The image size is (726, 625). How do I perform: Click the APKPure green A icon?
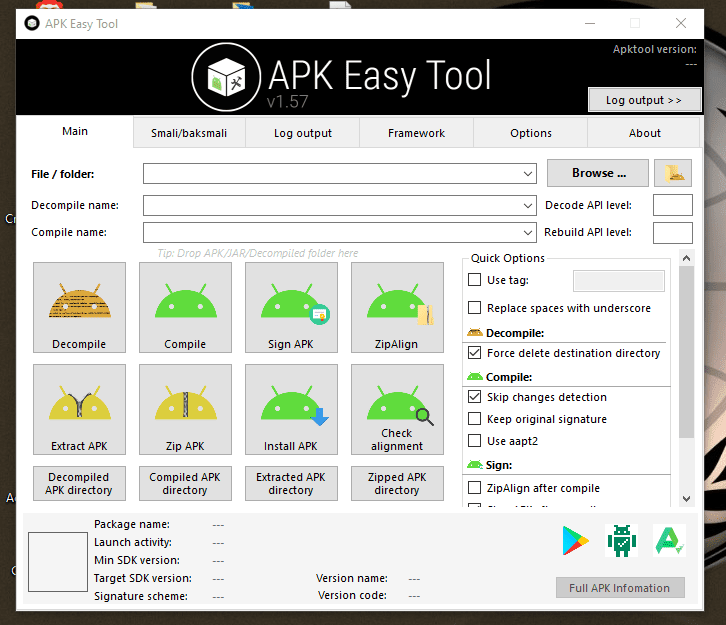[670, 540]
